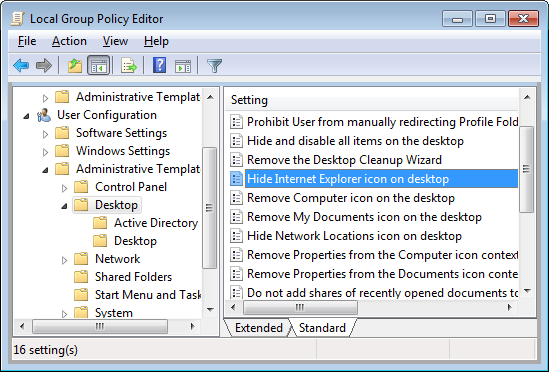Select Remove Properties from the Computer icon context
Image resolution: width=549 pixels, height=372 pixels.
[382, 254]
